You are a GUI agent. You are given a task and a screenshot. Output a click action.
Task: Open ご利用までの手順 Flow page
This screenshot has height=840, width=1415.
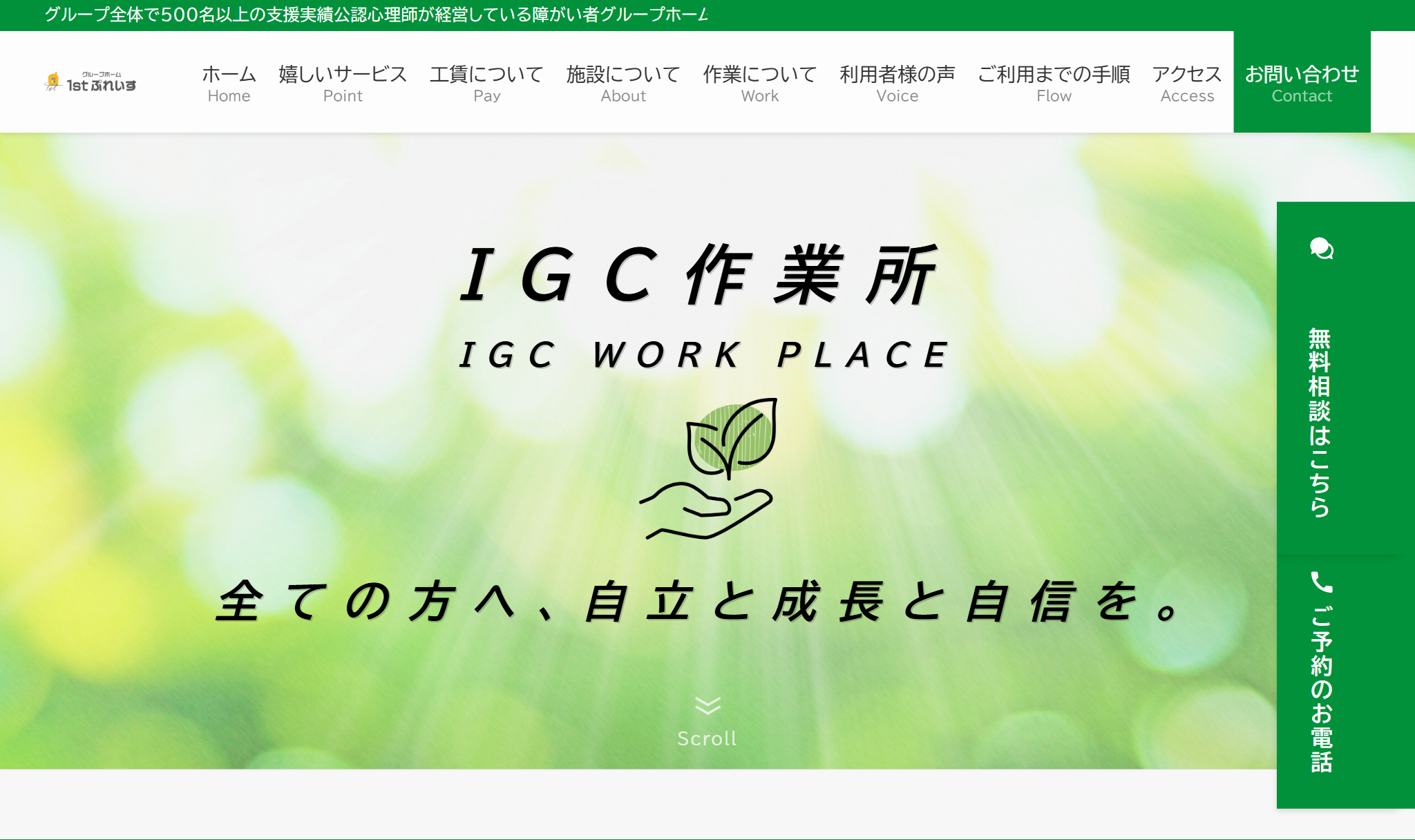(1054, 83)
